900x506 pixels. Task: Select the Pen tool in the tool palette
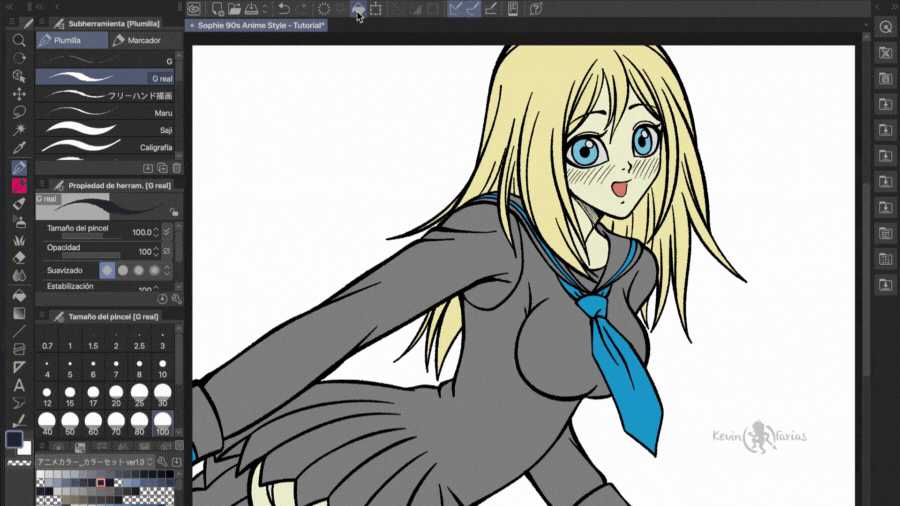tap(19, 168)
